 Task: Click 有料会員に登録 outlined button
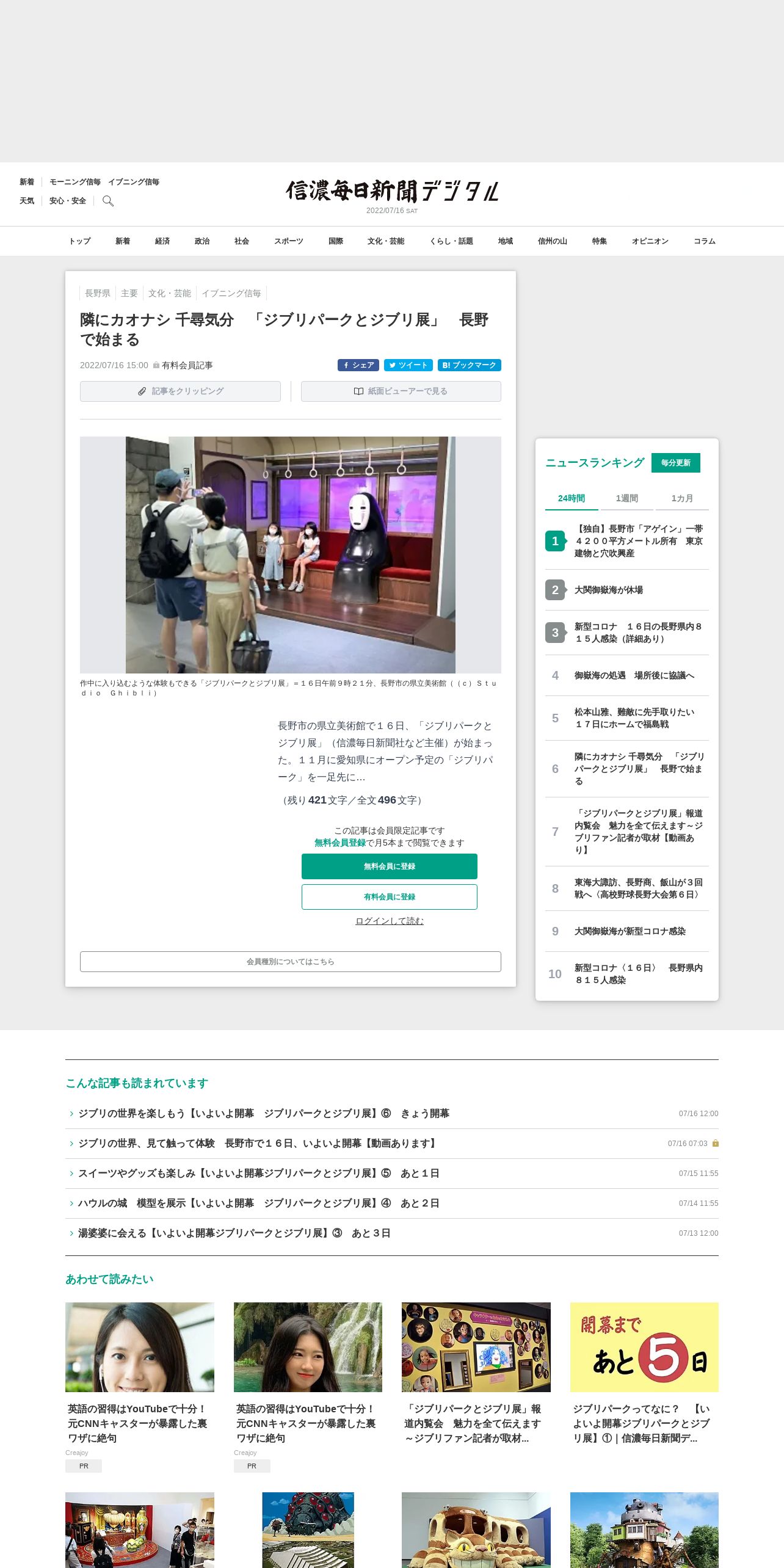click(390, 897)
